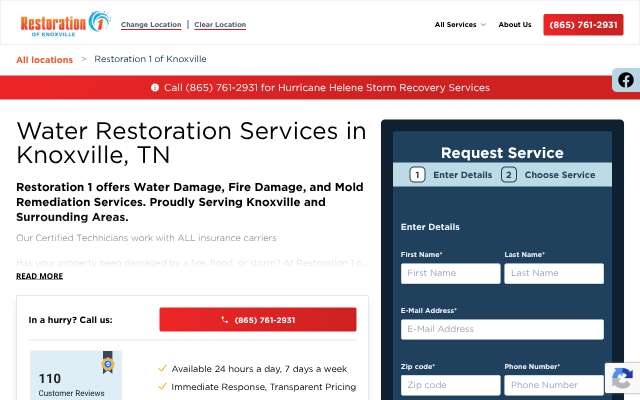This screenshot has width=640, height=400.
Task: Click the Certified Technicians insurance text
Action: tap(147, 238)
